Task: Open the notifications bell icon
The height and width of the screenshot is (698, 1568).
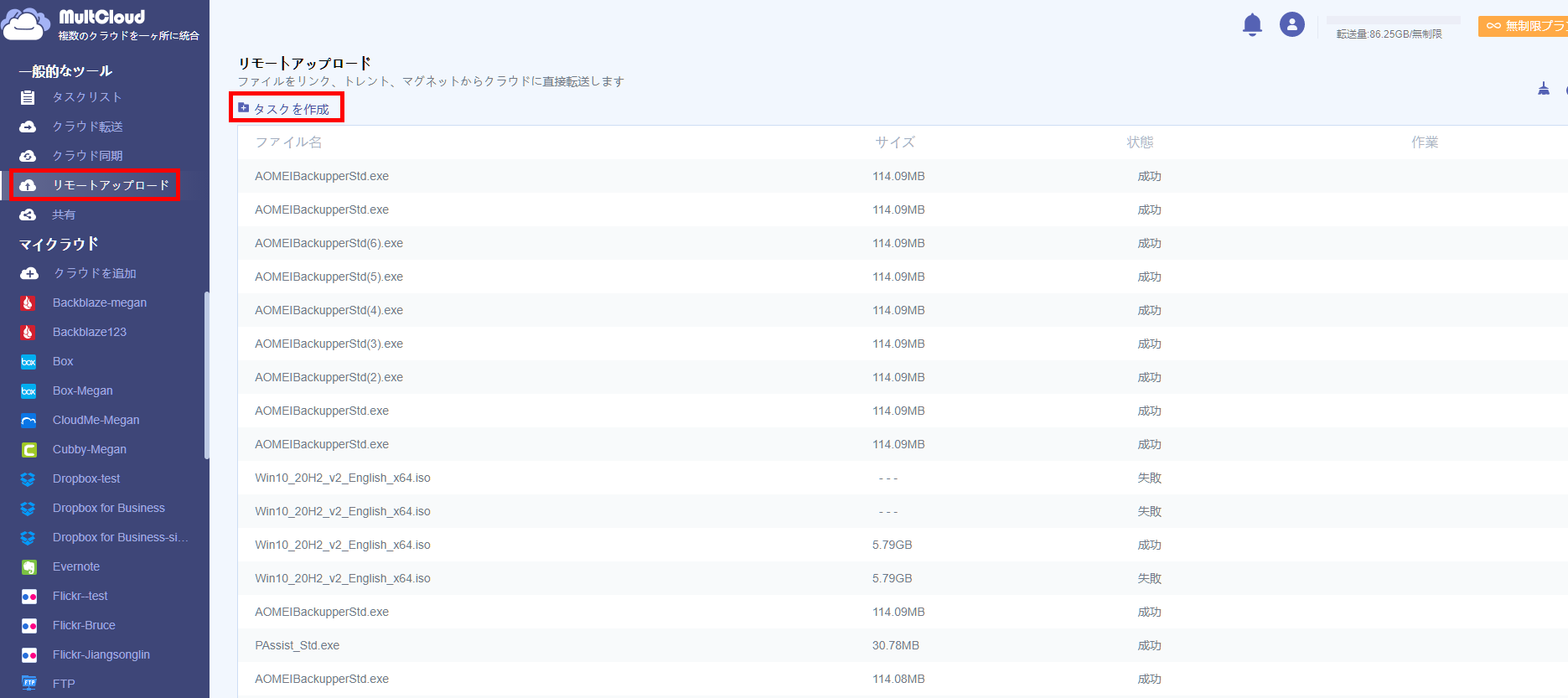Action: (1252, 25)
